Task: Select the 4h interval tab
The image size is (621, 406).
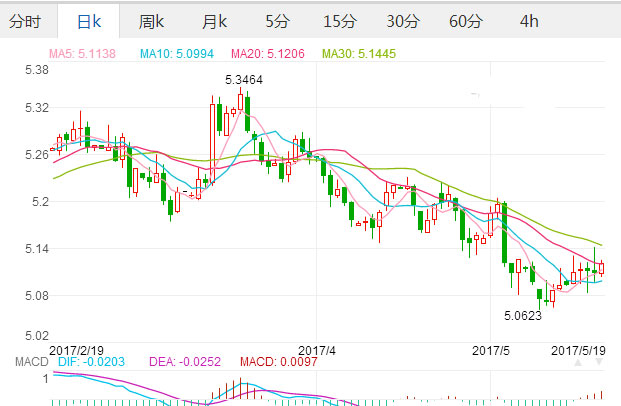Action: 529,21
